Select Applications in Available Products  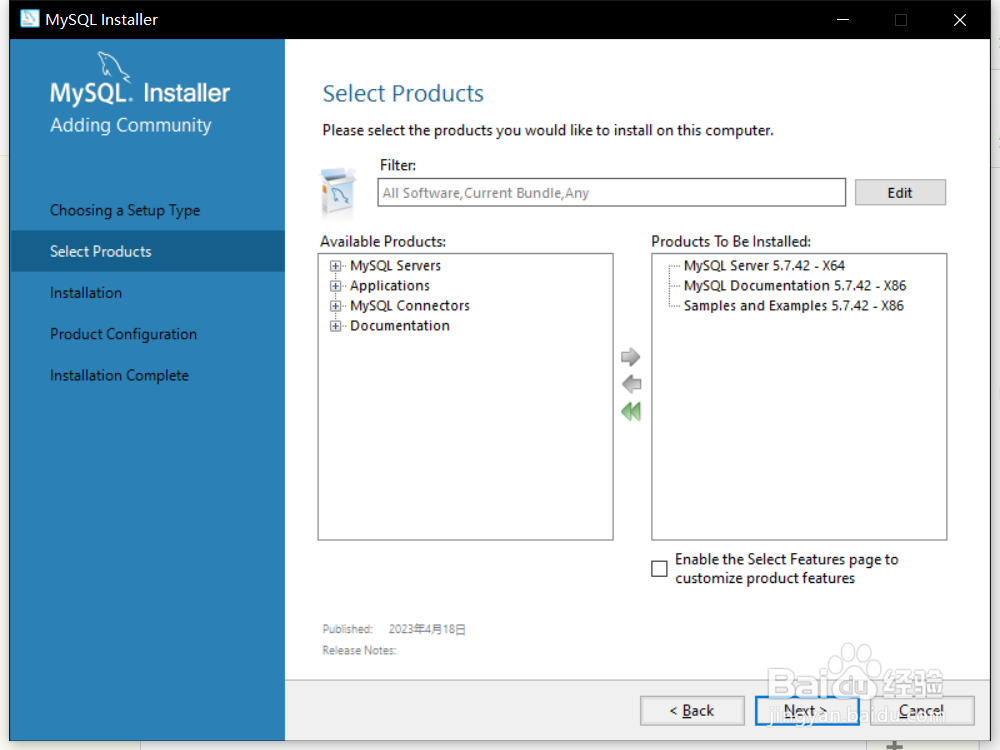pos(390,286)
